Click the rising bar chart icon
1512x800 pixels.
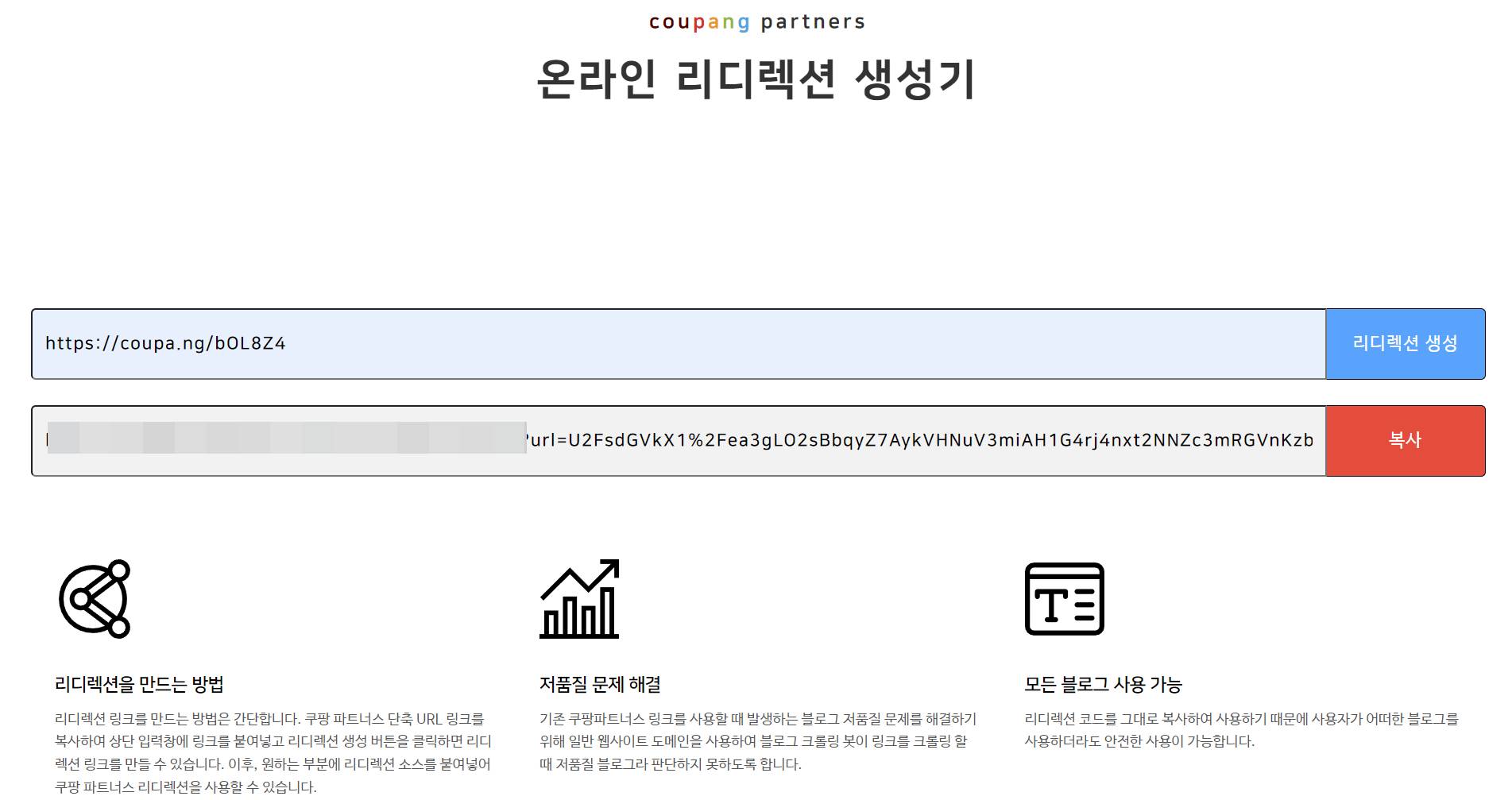579,599
